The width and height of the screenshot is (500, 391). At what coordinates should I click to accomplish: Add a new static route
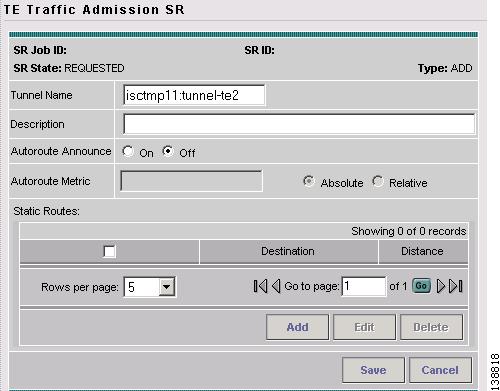[297, 327]
